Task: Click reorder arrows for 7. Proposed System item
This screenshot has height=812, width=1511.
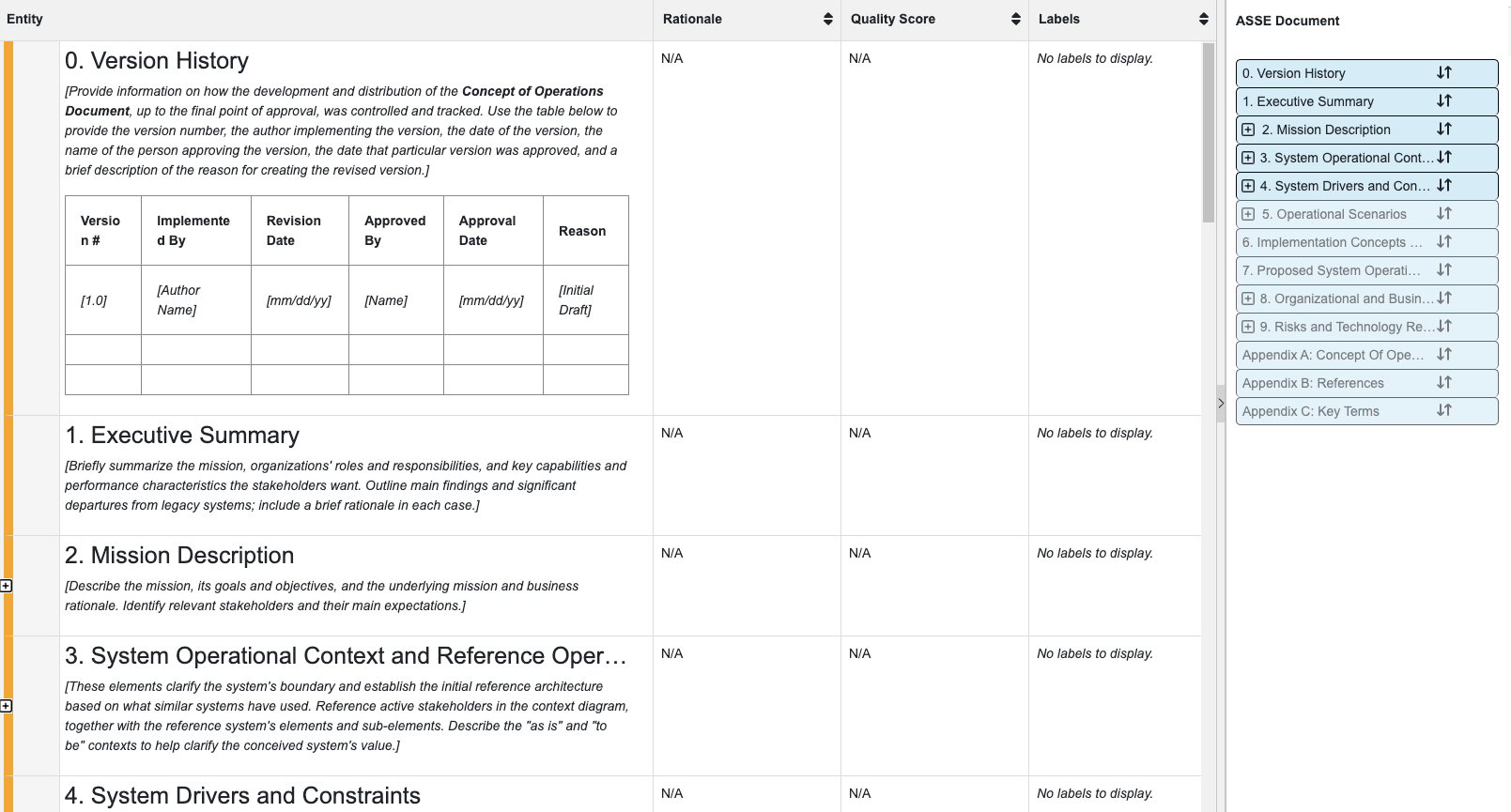Action: 1443,270
